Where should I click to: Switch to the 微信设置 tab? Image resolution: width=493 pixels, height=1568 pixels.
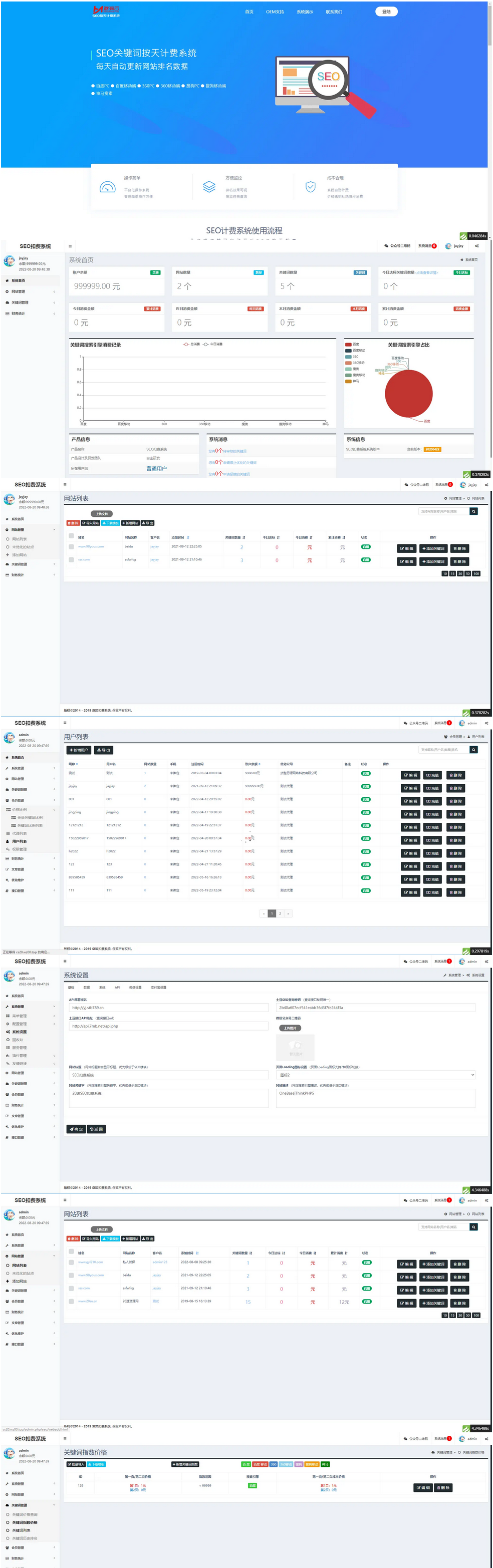[135, 987]
